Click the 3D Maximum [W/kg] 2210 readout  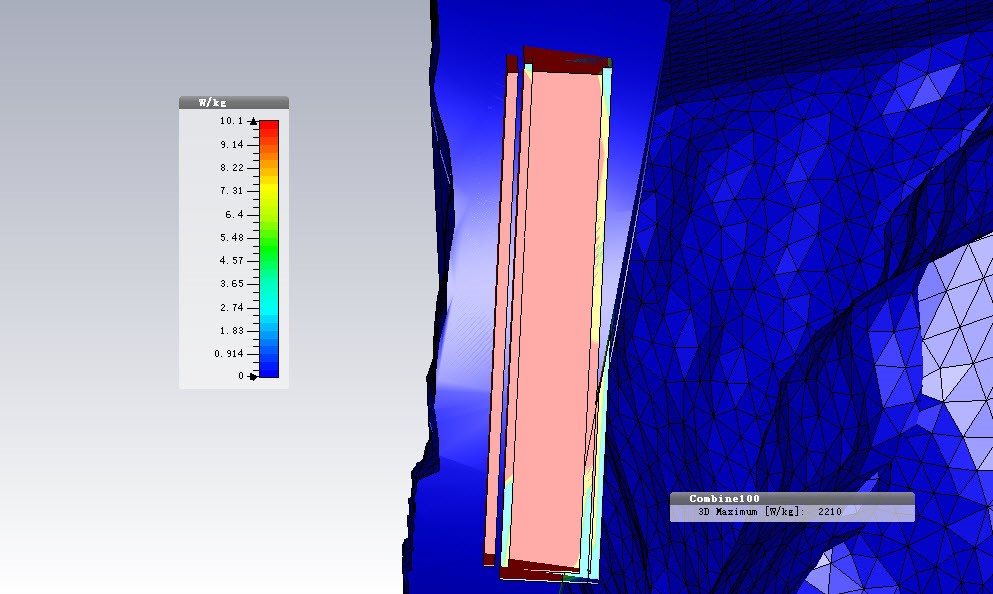point(769,512)
